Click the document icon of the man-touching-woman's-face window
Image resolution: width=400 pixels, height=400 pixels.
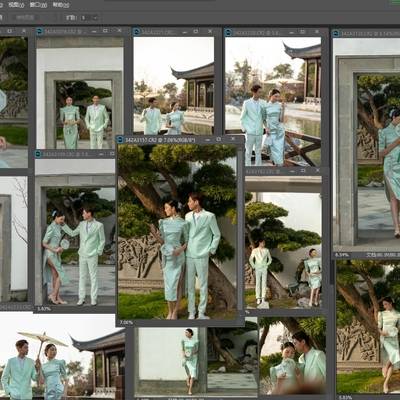39,154
